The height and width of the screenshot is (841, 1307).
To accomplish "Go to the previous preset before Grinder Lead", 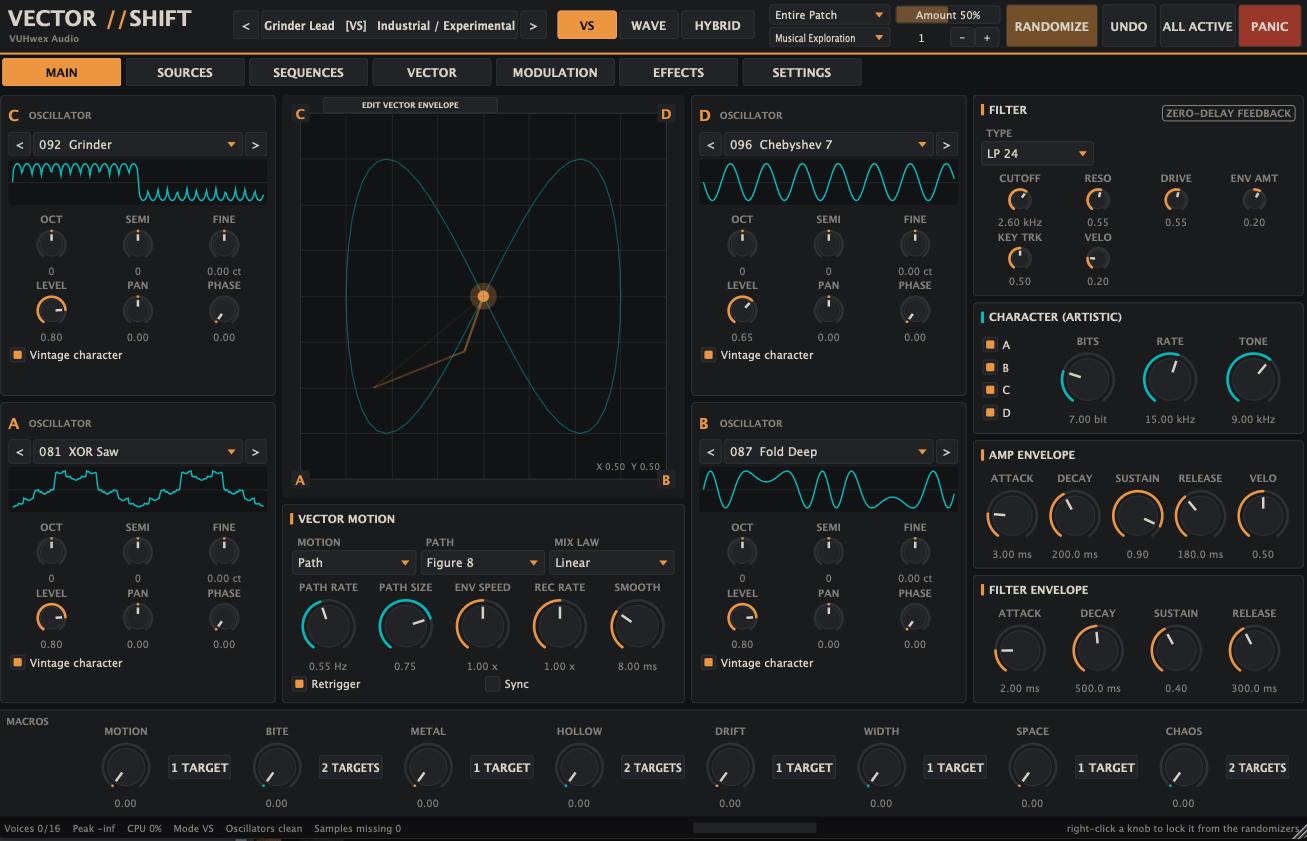I will (246, 26).
